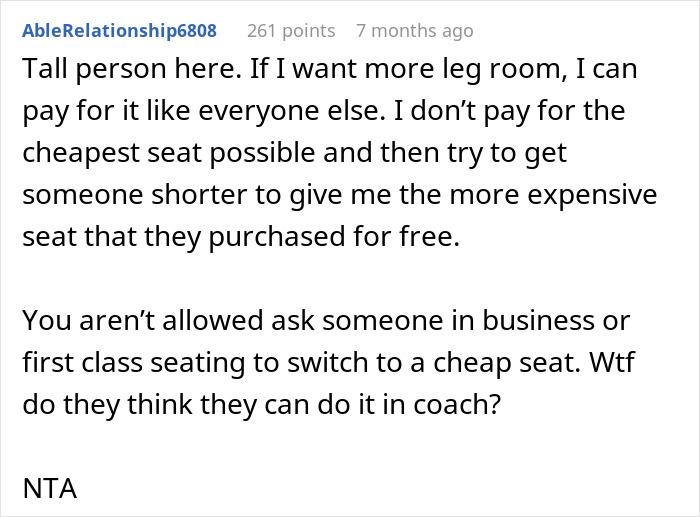Click the word 'points' in comment header
The width and height of the screenshot is (700, 517).
click(x=305, y=31)
